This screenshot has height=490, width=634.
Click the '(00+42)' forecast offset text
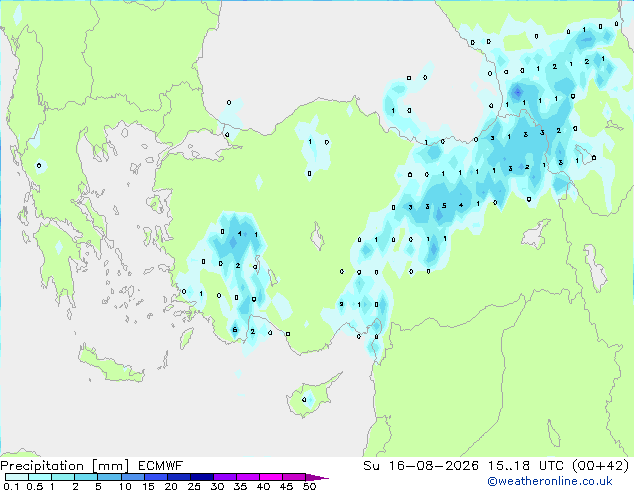pyautogui.click(x=600, y=466)
